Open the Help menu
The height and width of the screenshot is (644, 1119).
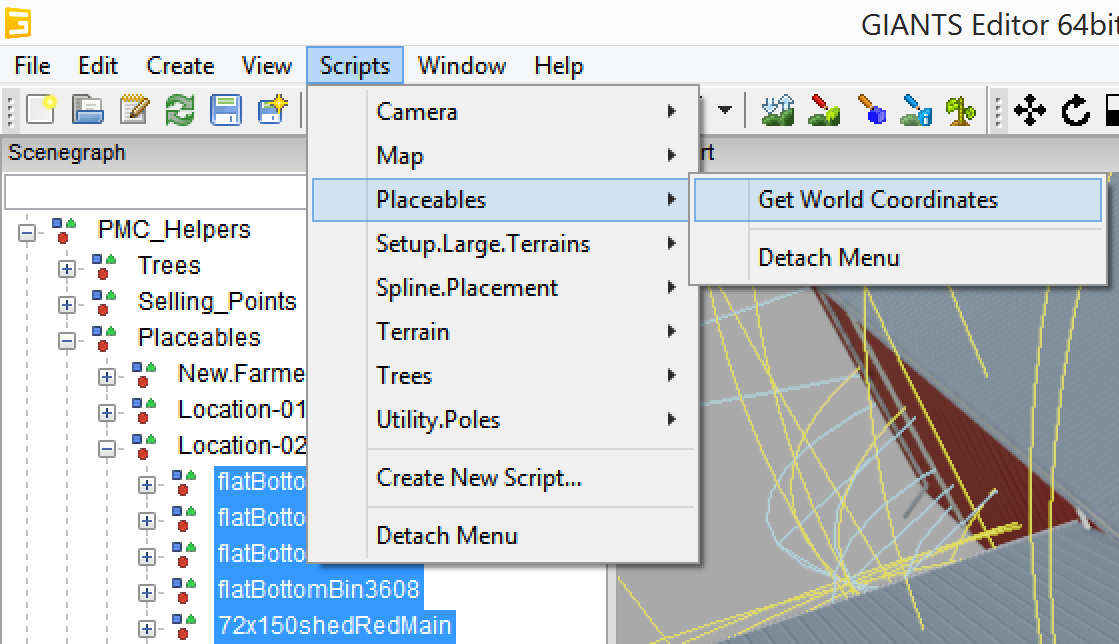pos(559,66)
